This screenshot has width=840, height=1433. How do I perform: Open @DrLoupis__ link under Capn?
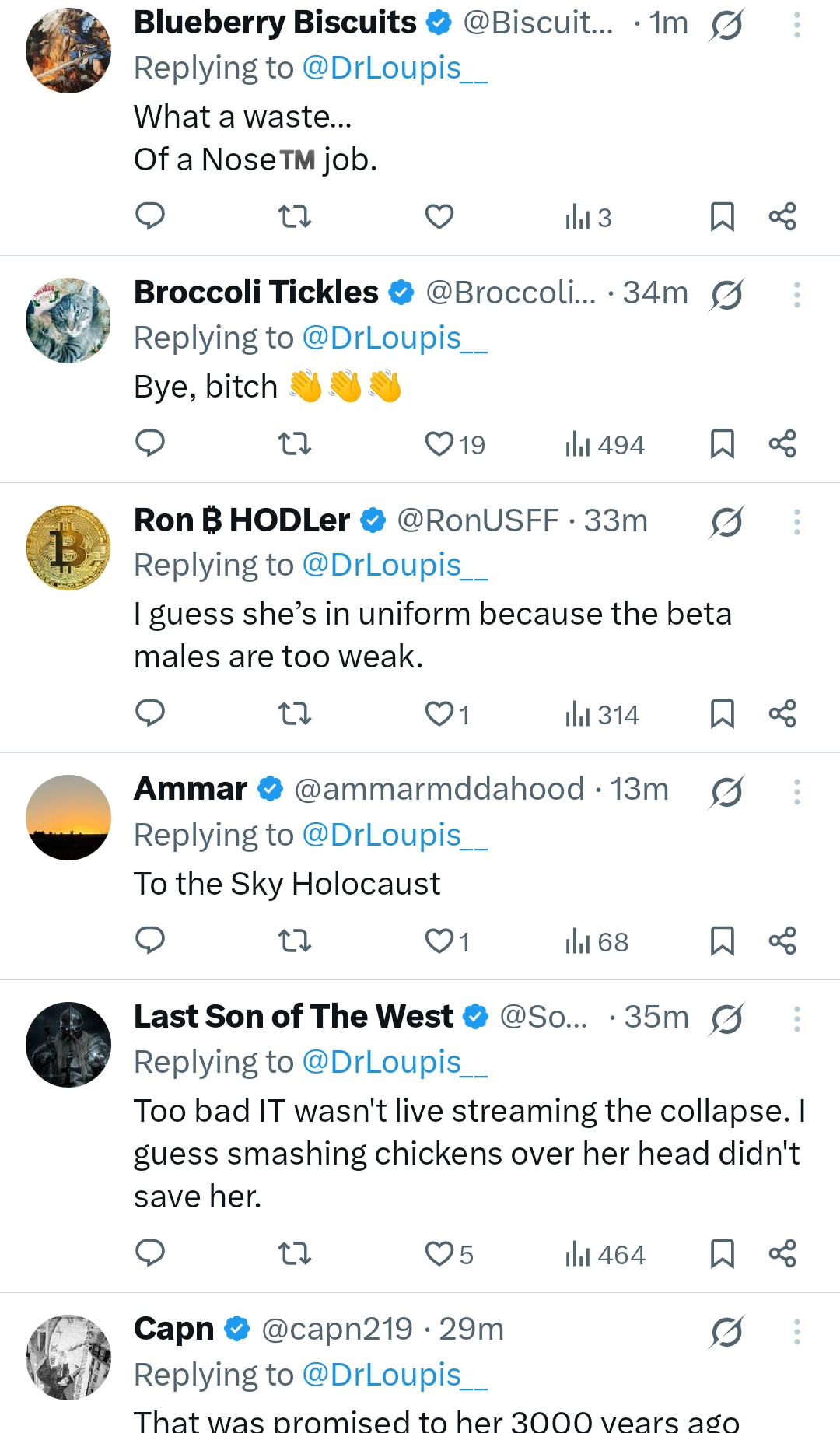(x=394, y=1375)
